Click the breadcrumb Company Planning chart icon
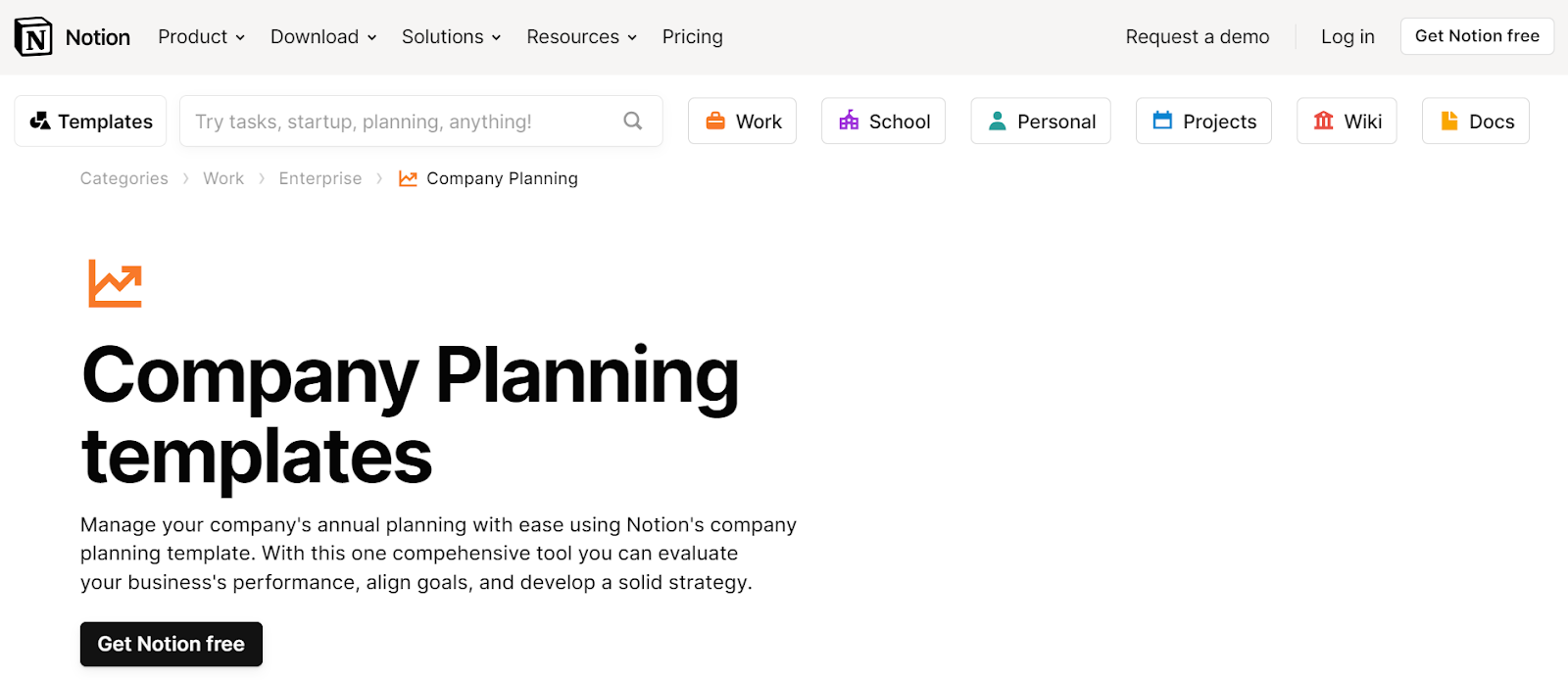This screenshot has height=680, width=1568. pyautogui.click(x=408, y=178)
